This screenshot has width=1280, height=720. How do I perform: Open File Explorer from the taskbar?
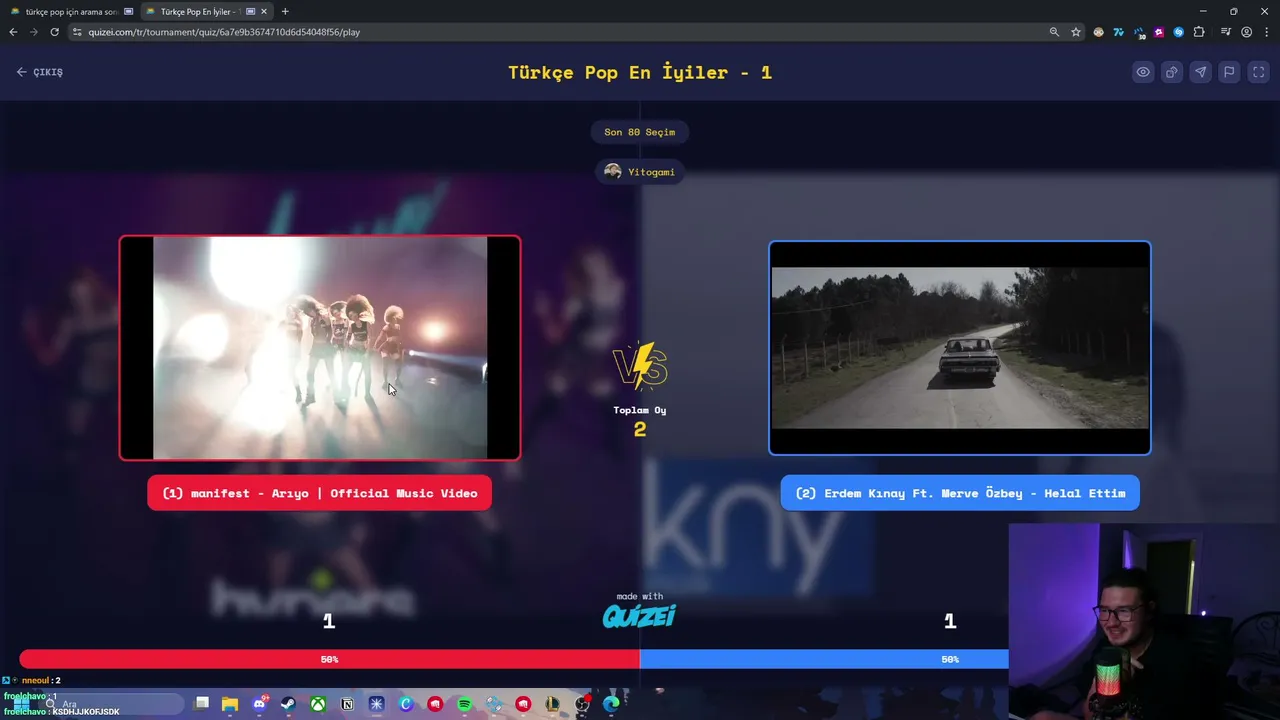[x=230, y=704]
